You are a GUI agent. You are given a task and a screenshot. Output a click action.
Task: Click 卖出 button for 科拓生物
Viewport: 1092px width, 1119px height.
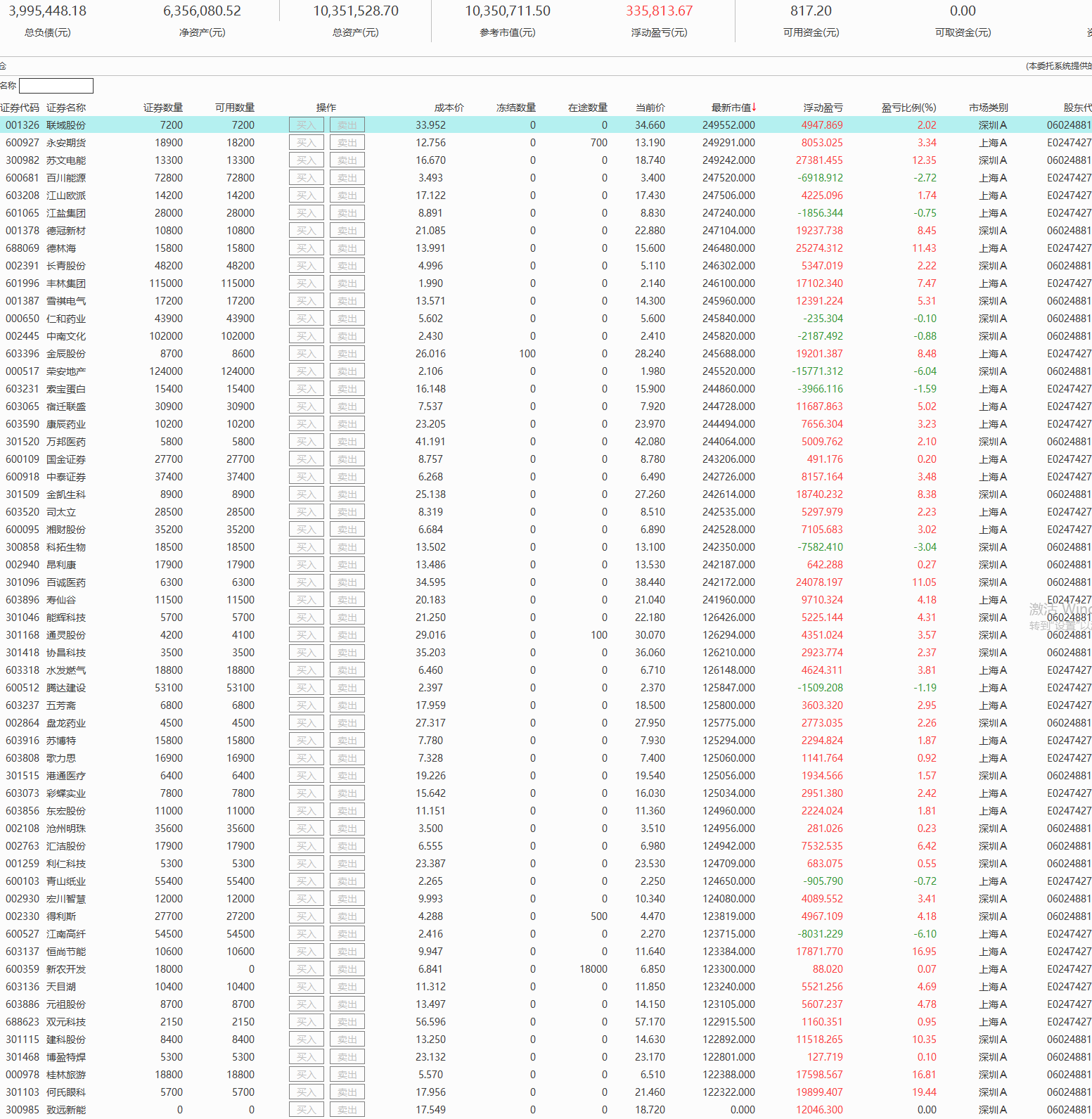click(x=347, y=547)
